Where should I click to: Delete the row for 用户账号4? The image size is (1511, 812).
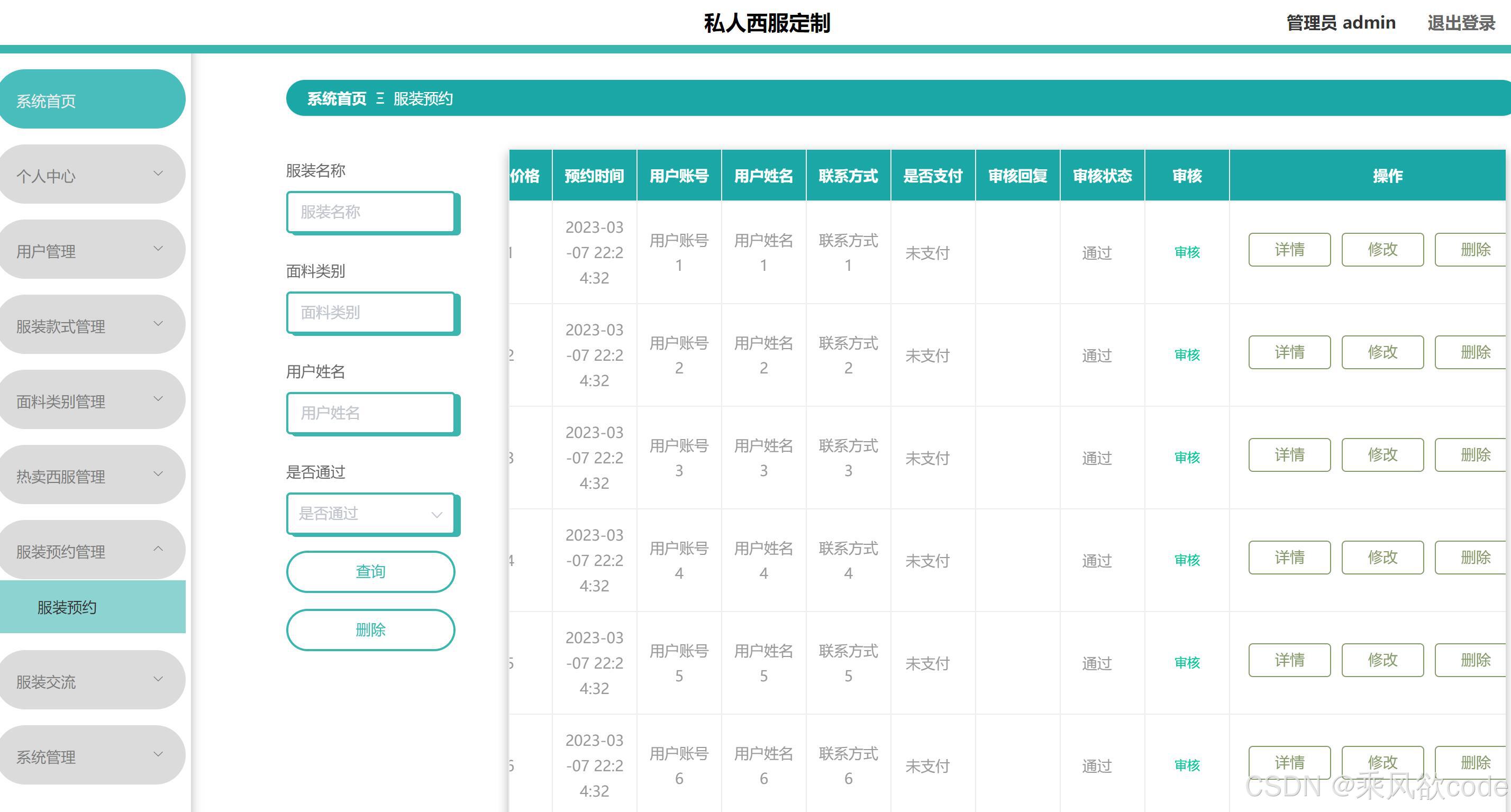[x=1472, y=558]
